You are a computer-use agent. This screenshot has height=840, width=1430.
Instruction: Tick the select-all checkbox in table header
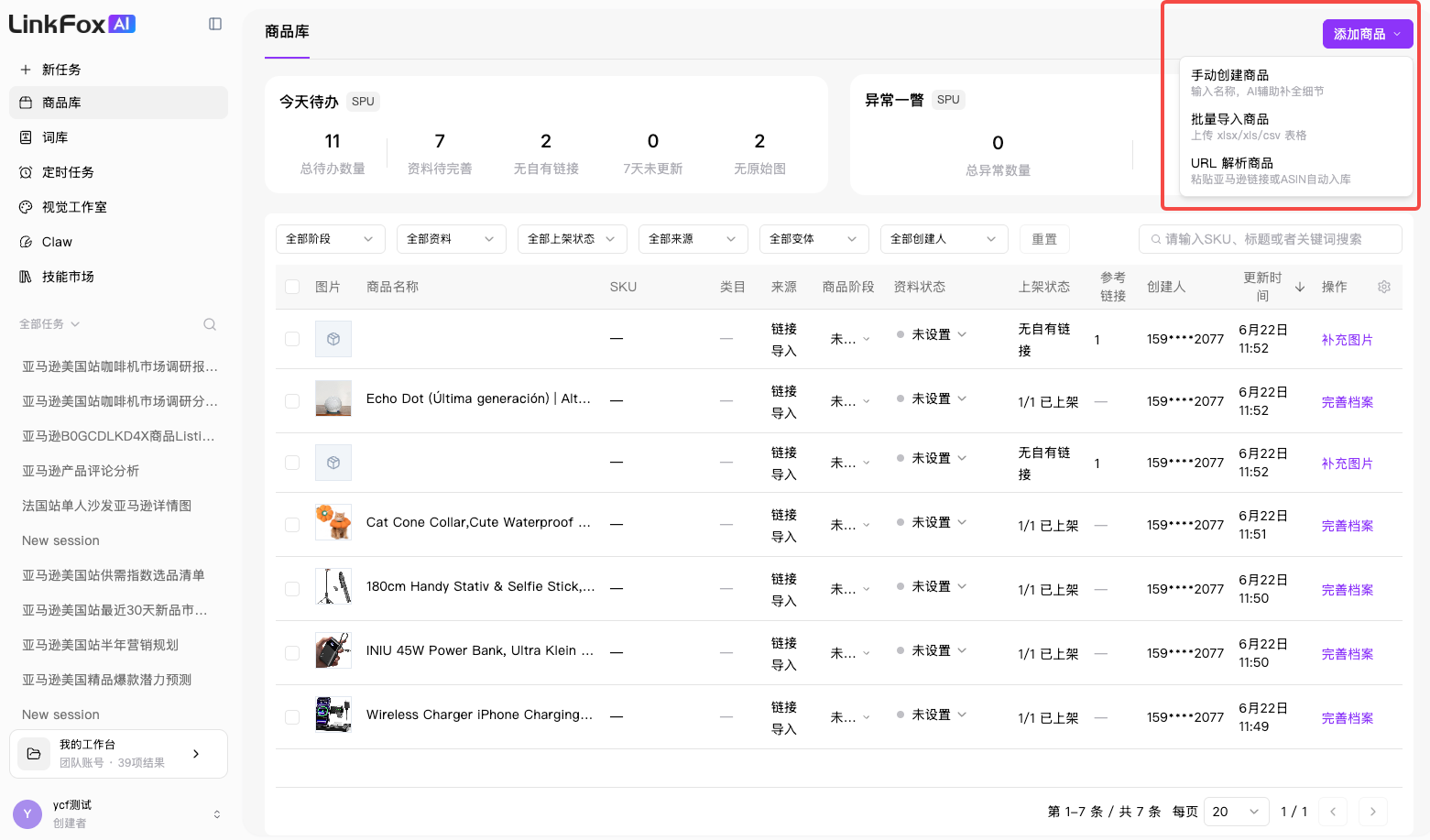[292, 287]
